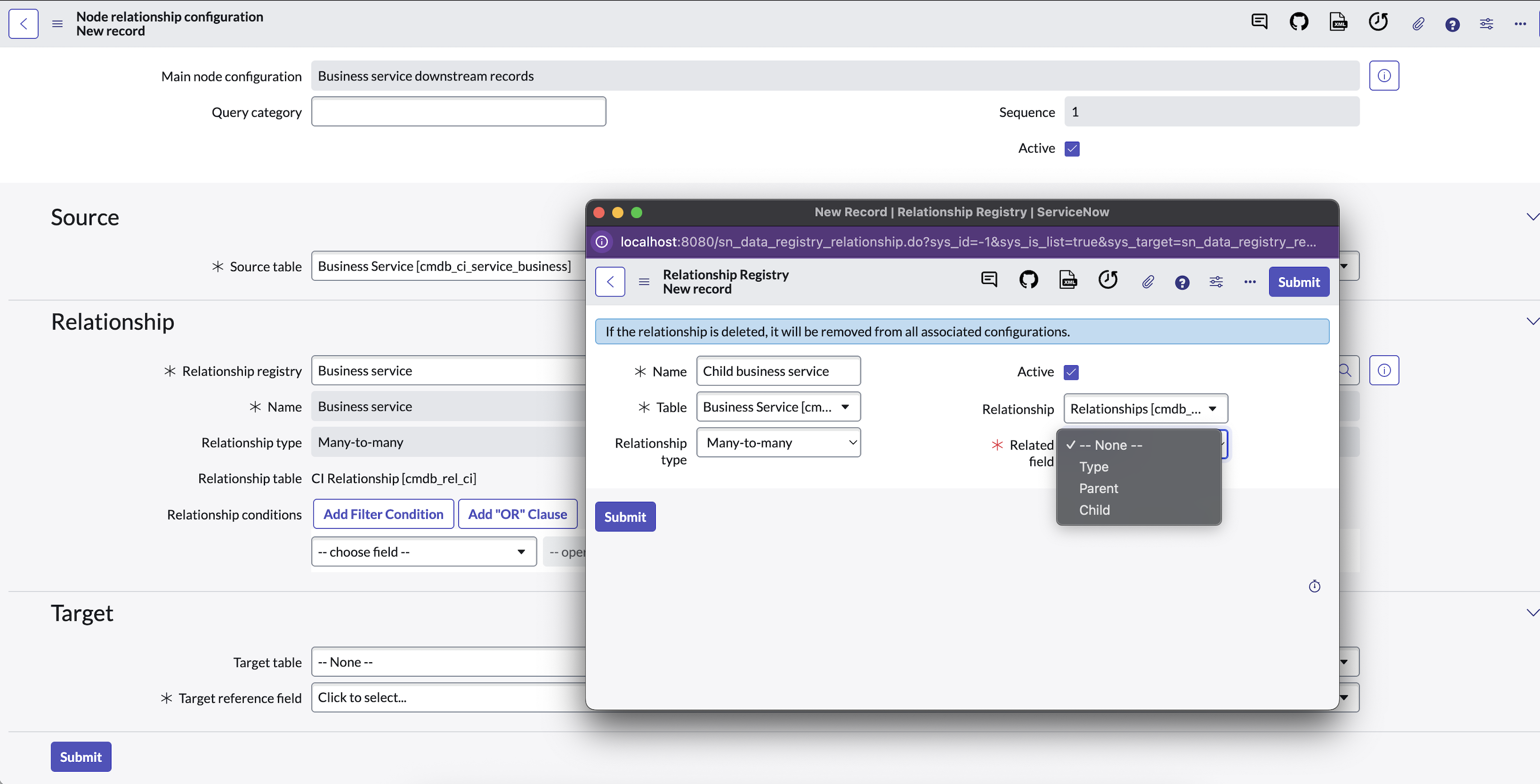This screenshot has height=784, width=1540.
Task: Select Parent in Related field list
Action: pyautogui.click(x=1138, y=488)
